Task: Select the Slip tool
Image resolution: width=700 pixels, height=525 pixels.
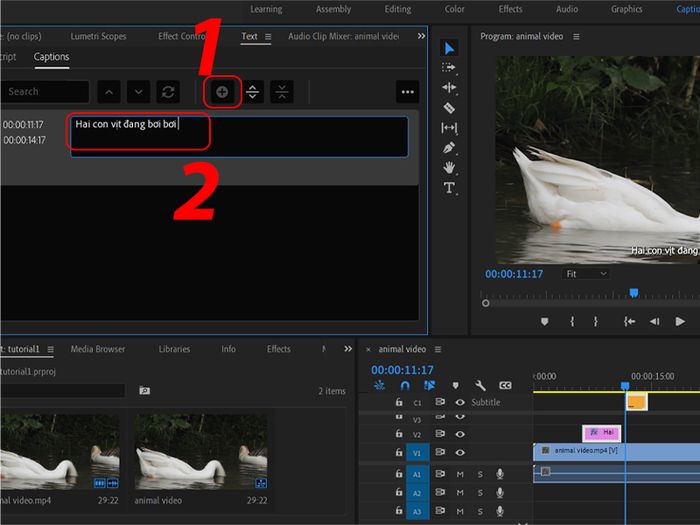Action: (449, 128)
